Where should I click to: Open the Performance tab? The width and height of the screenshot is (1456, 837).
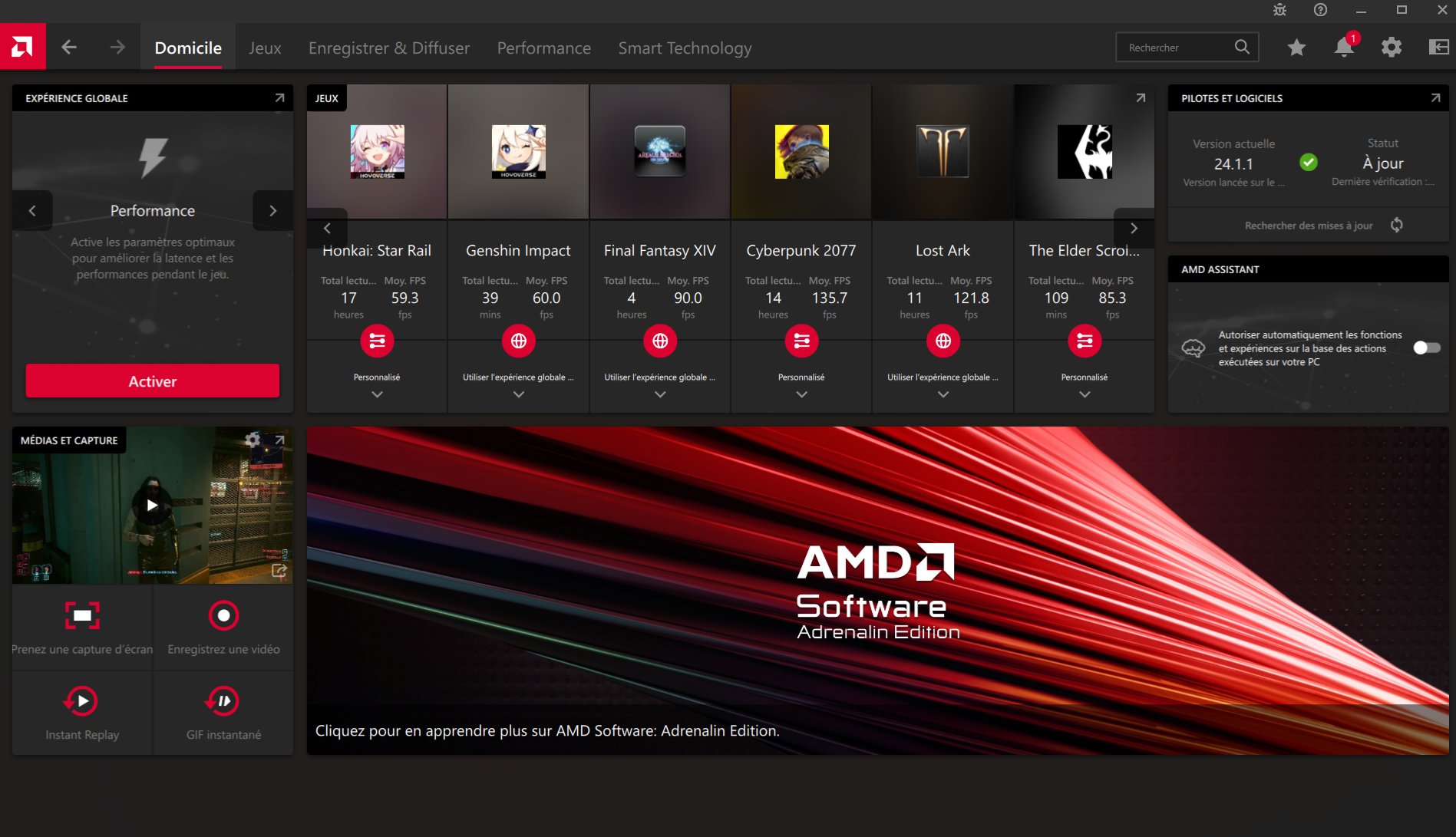tap(544, 48)
